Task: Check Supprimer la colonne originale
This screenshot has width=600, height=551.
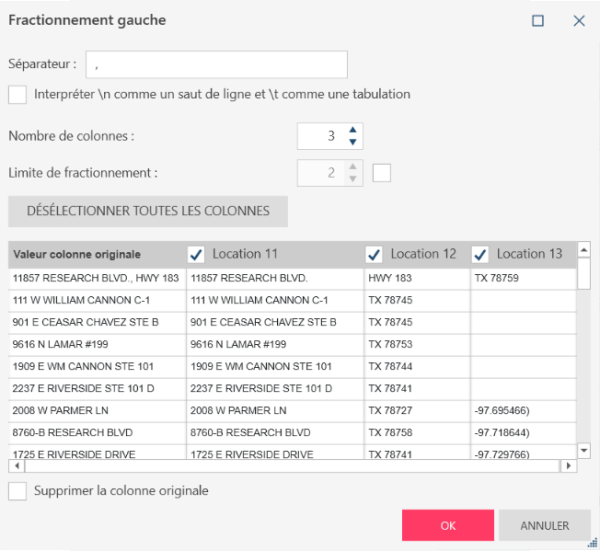Action: [x=17, y=491]
